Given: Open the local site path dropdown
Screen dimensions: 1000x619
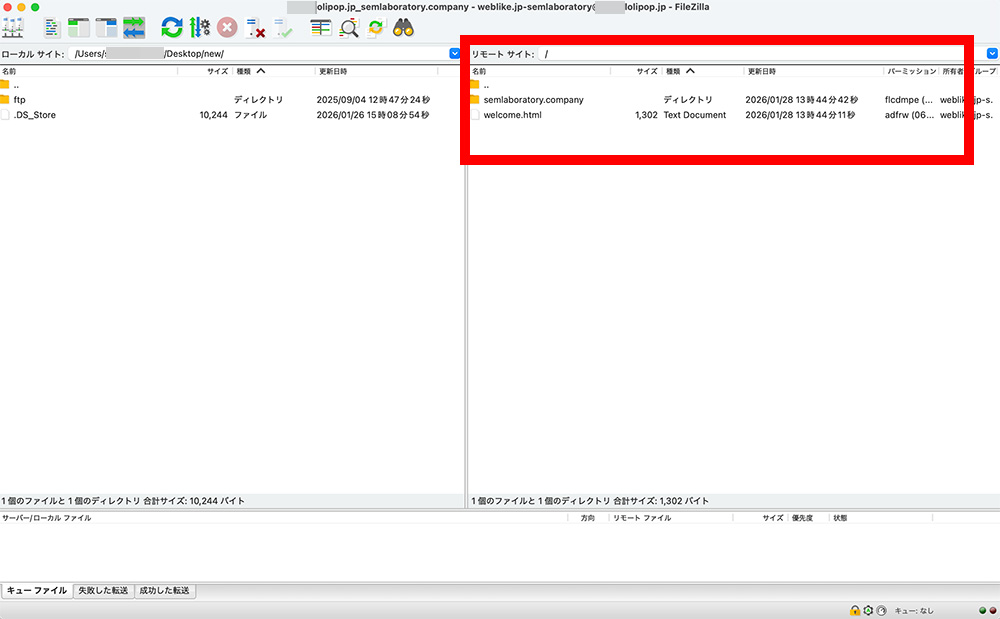Looking at the screenshot, I should pos(452,53).
